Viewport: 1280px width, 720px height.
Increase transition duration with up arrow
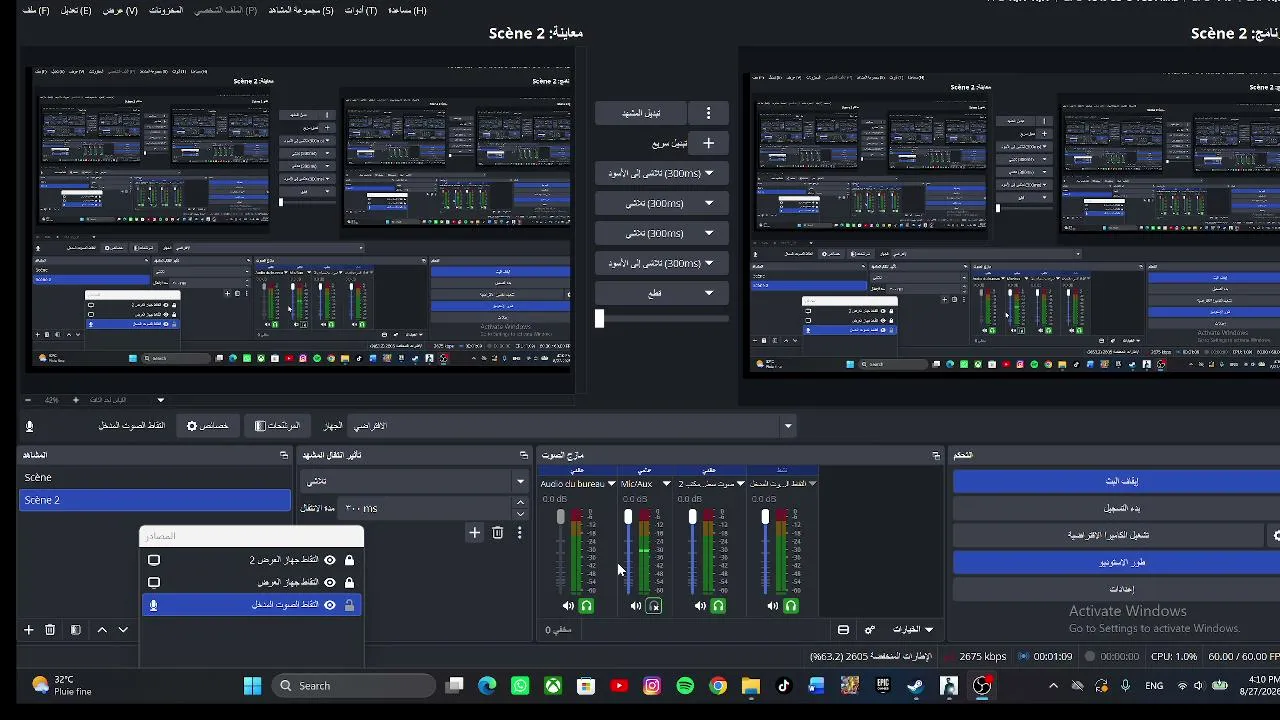coord(520,503)
